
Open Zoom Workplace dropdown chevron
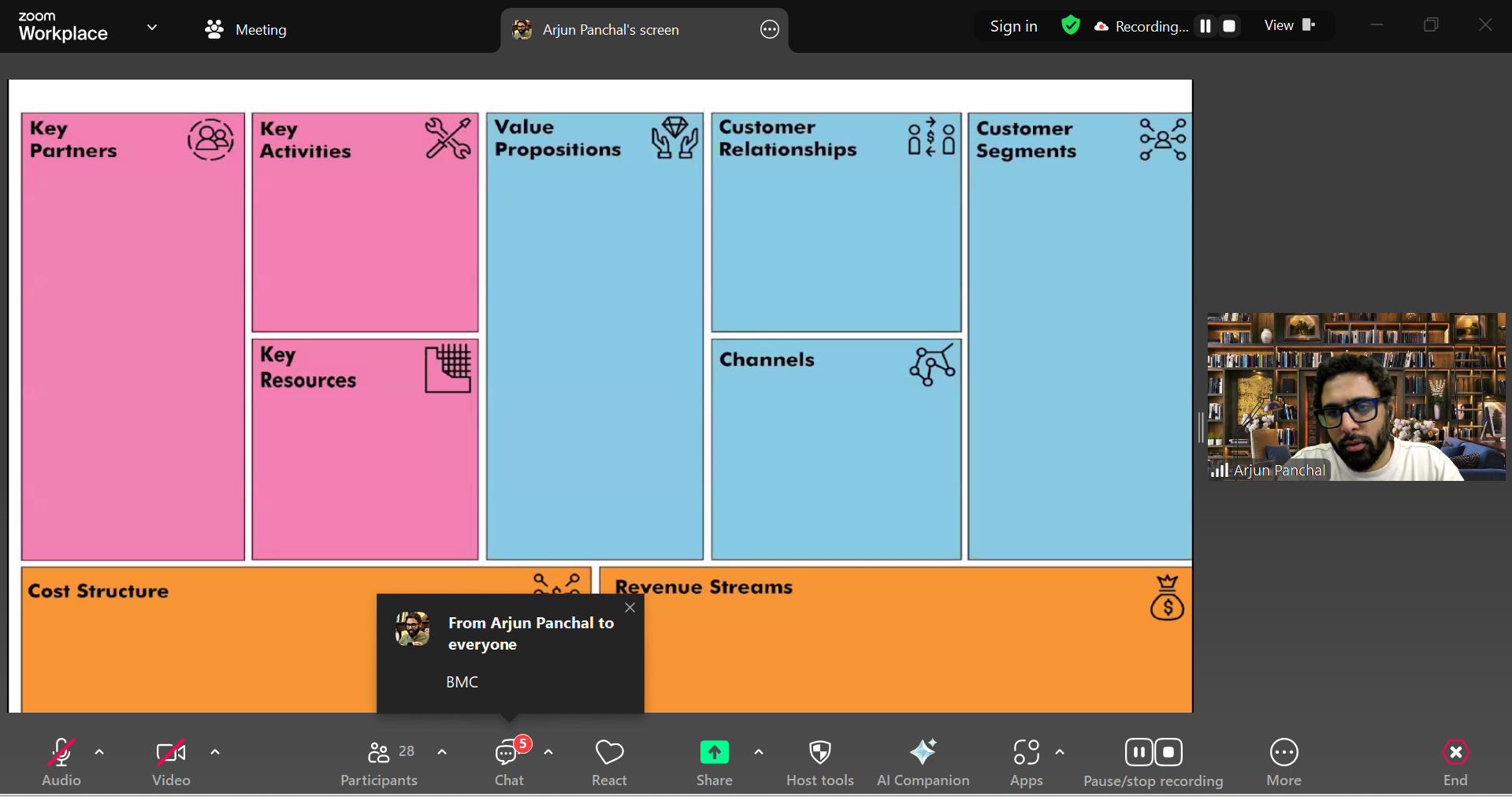(152, 28)
